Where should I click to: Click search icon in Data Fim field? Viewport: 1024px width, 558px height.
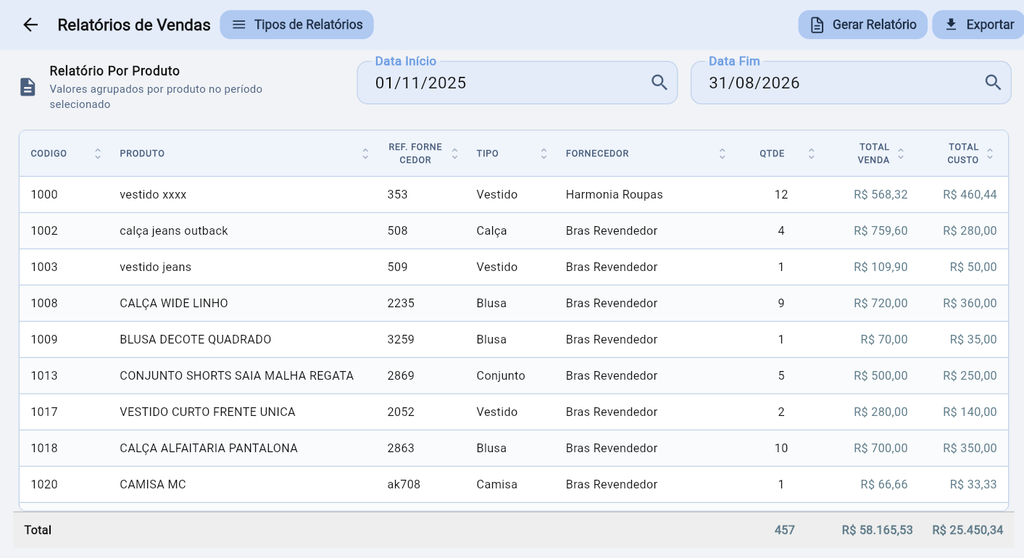point(993,82)
